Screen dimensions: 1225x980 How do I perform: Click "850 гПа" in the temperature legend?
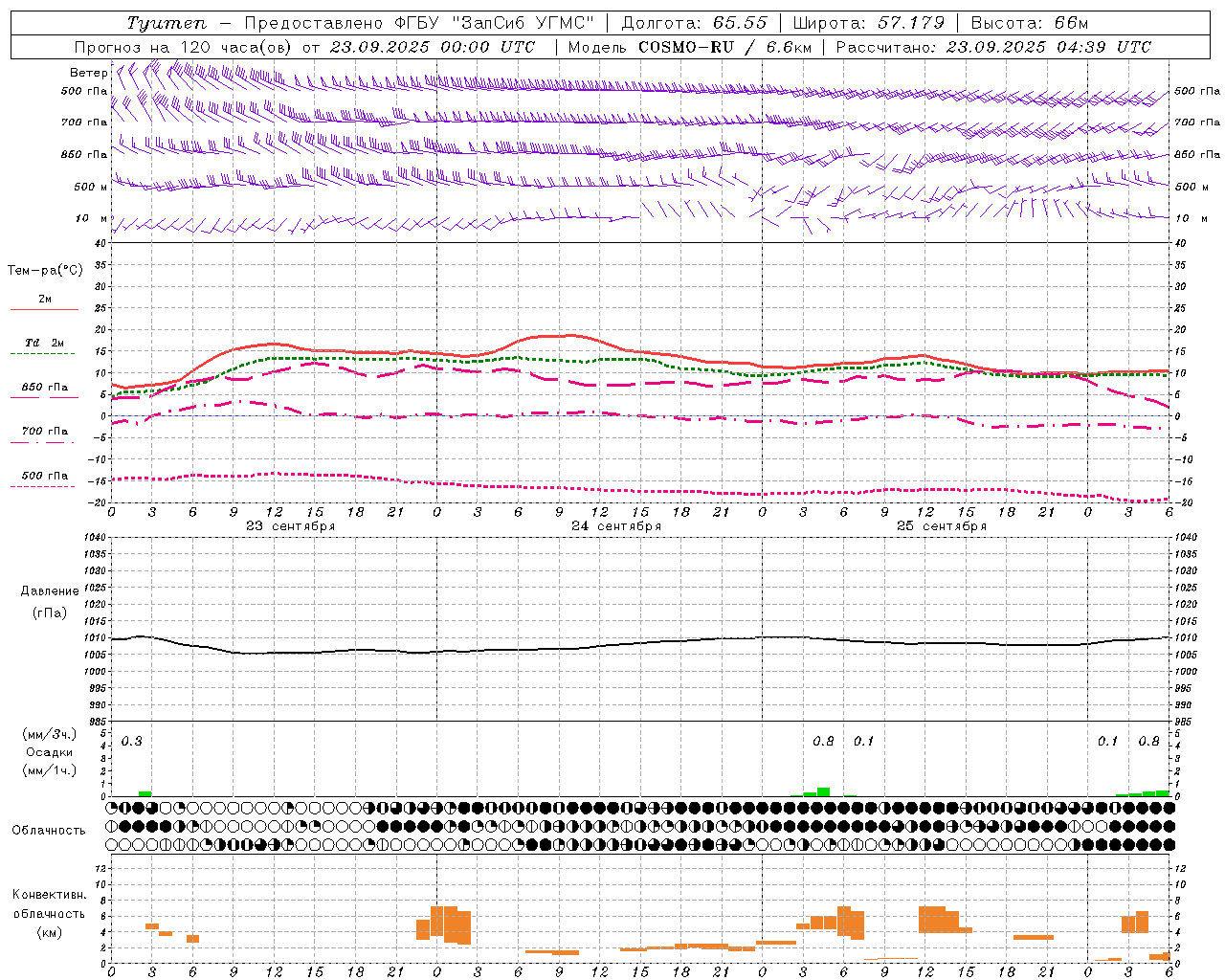click(44, 388)
